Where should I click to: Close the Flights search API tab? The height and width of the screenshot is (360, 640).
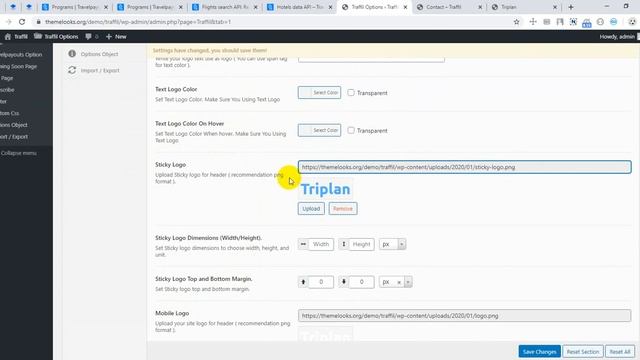(x=256, y=7)
